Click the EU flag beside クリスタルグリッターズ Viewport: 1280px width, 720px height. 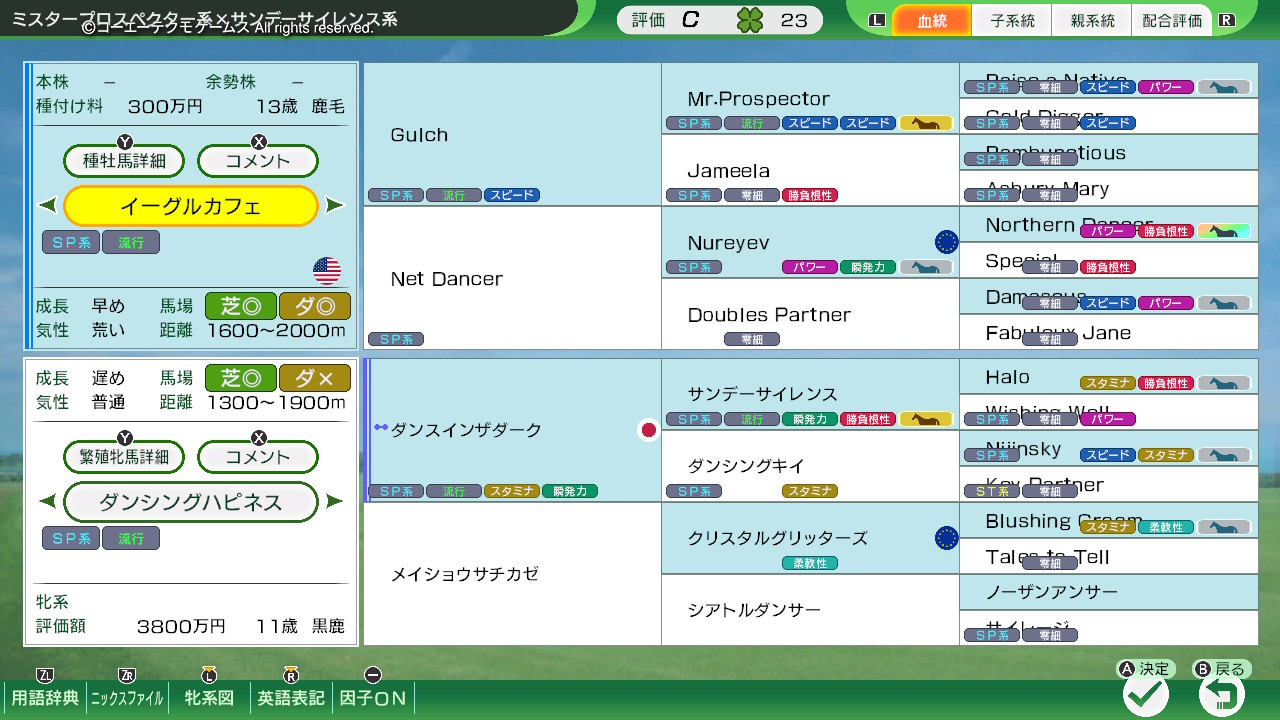coord(946,538)
